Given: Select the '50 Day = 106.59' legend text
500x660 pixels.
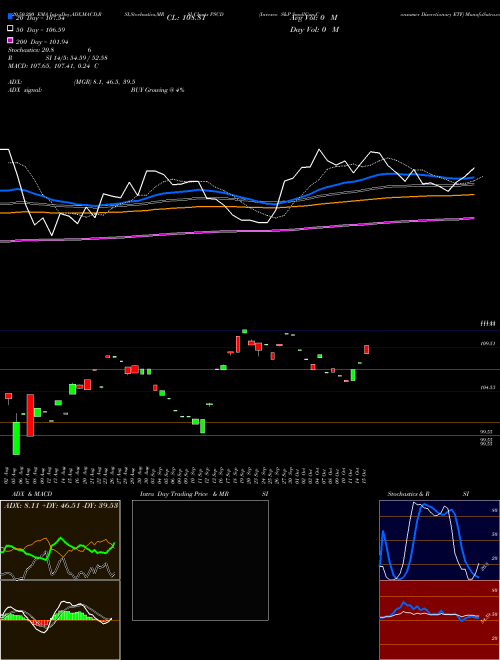Looking at the screenshot, I should pyautogui.click(x=41, y=30).
